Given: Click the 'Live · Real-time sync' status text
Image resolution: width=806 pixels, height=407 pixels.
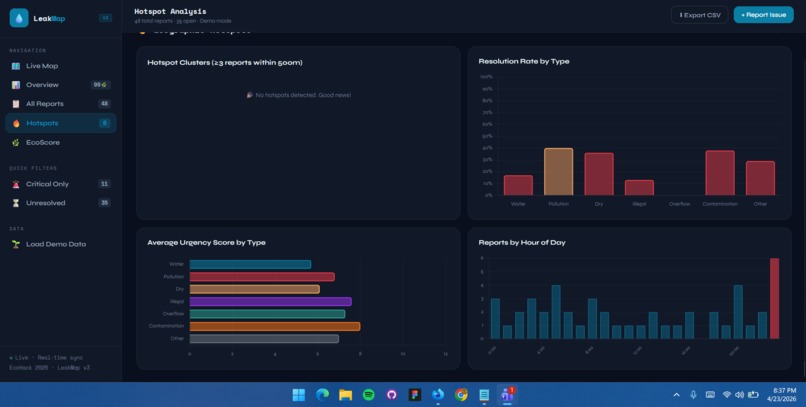Looking at the screenshot, I should coord(46,358).
